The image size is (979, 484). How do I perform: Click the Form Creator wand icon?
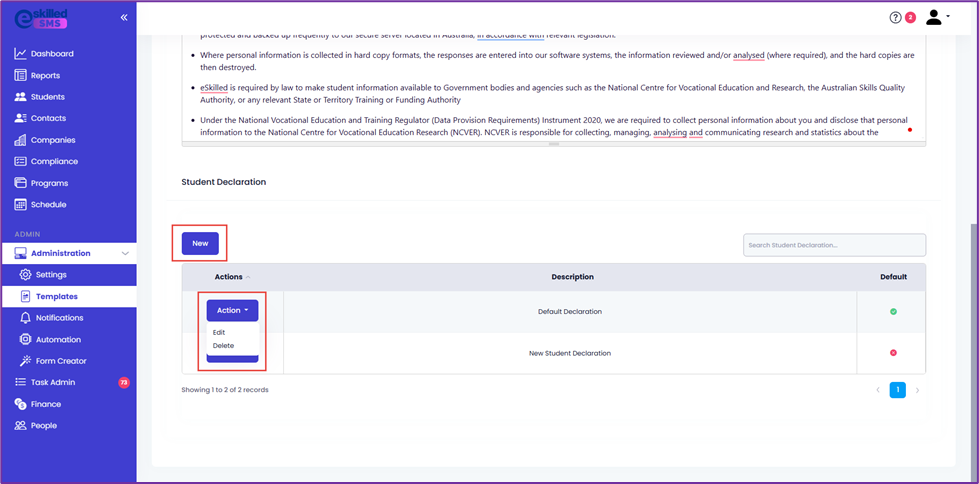point(26,361)
